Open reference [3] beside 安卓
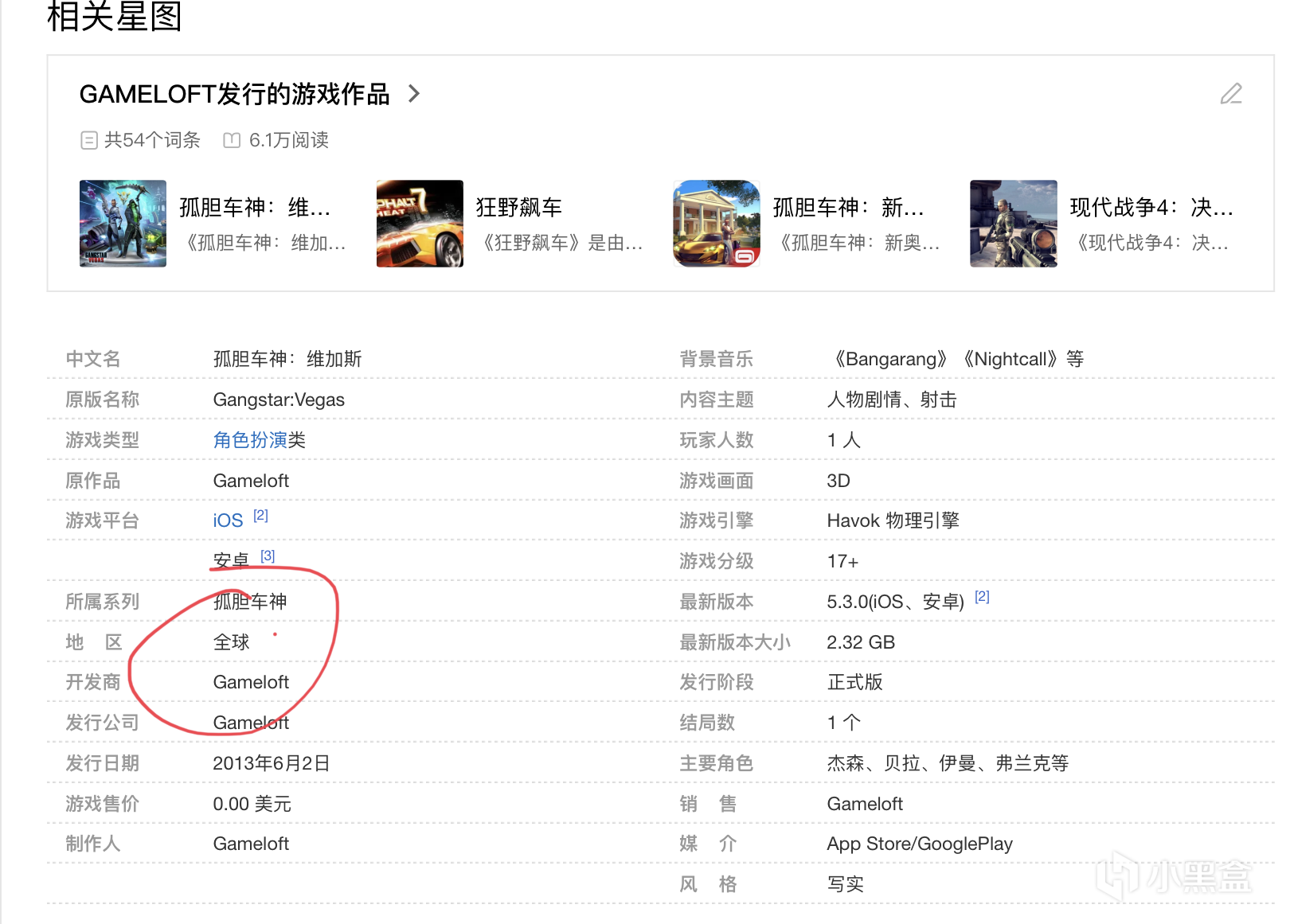The width and height of the screenshot is (1290, 924). coord(268,556)
